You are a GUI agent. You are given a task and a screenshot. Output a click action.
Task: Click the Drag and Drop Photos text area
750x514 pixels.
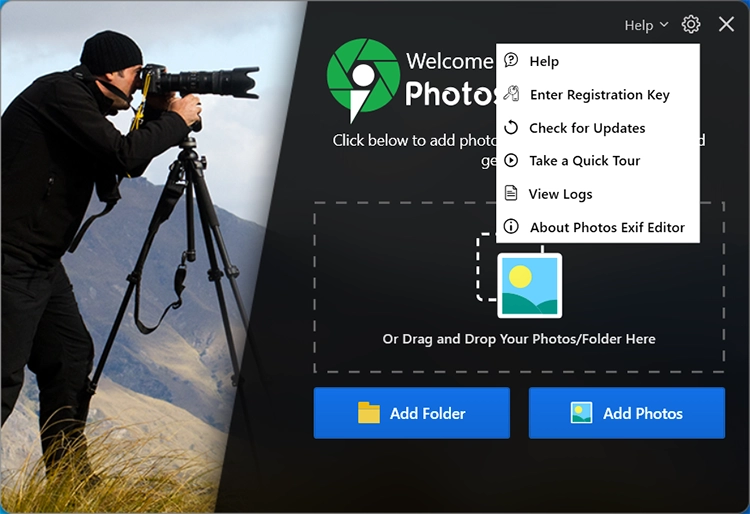click(x=519, y=339)
